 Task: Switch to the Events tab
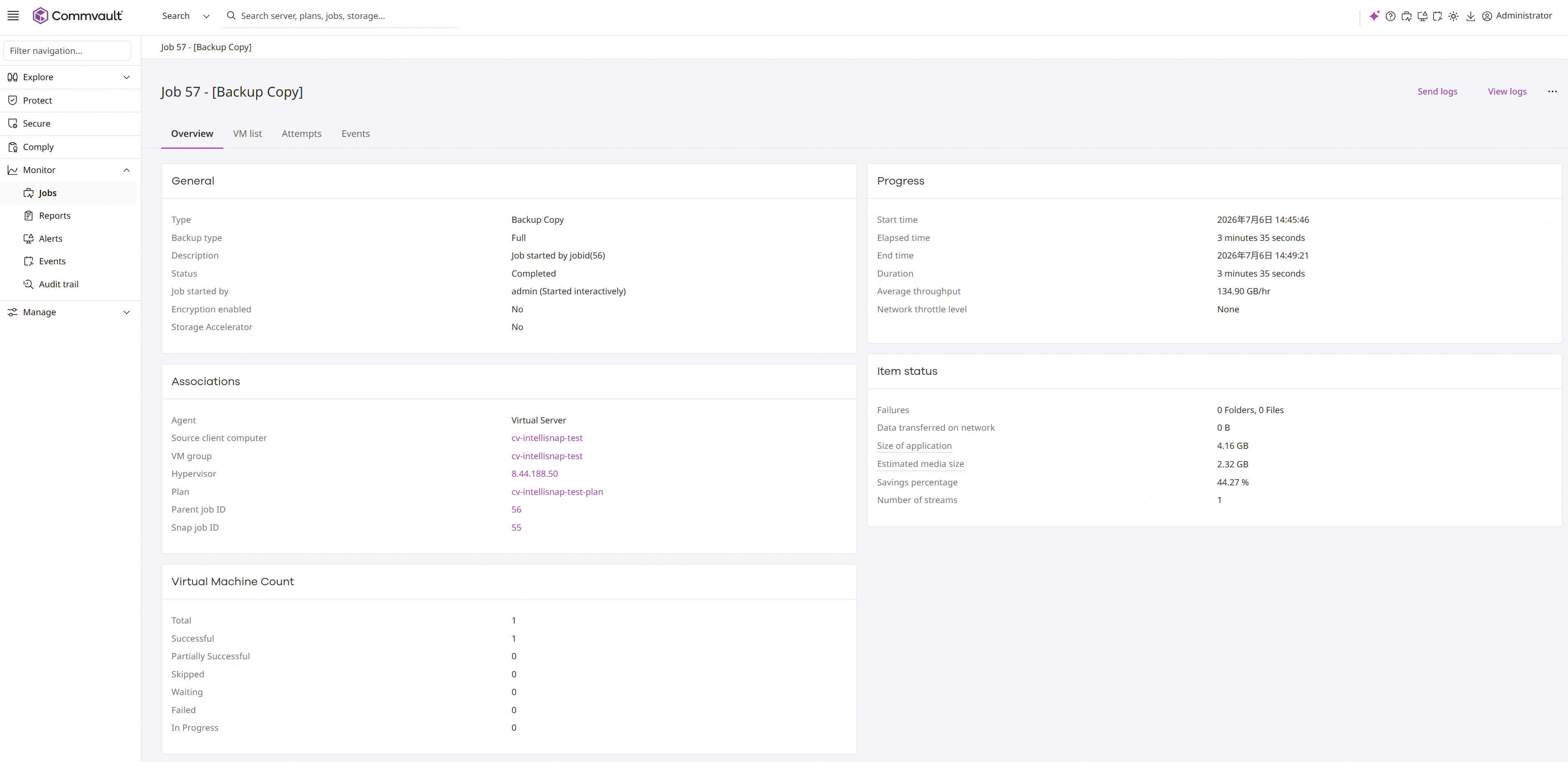(355, 134)
